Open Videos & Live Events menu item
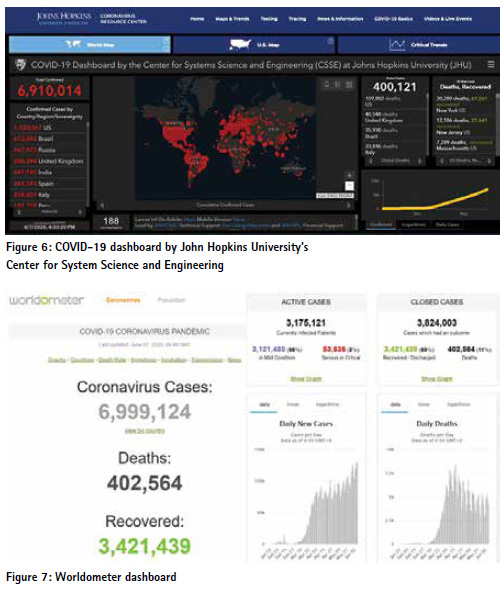Viewport: 504px width, 593px height. [448, 19]
